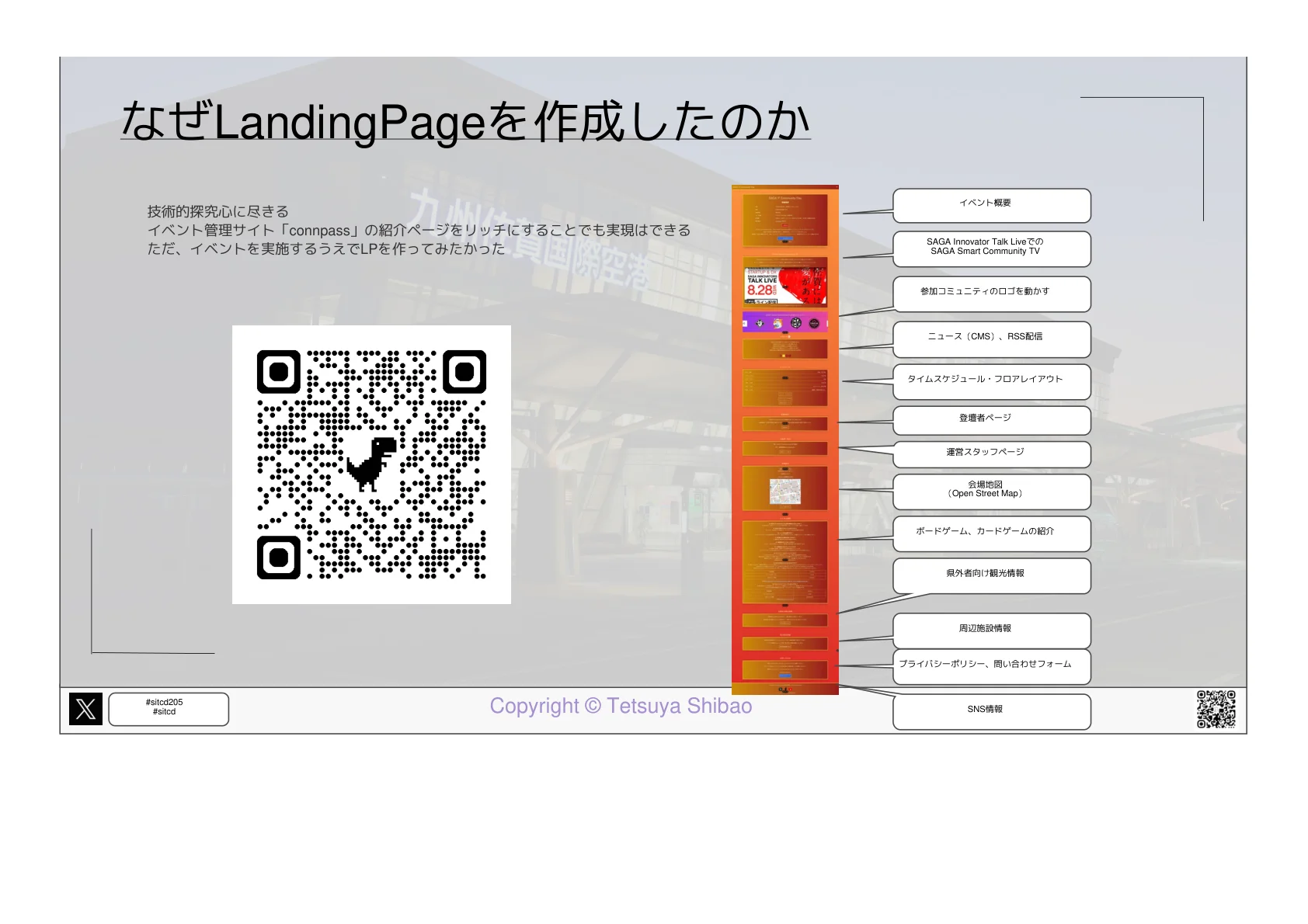
Task: Click the #sitcd205 #sitcd hashtag box
Action: (169, 709)
